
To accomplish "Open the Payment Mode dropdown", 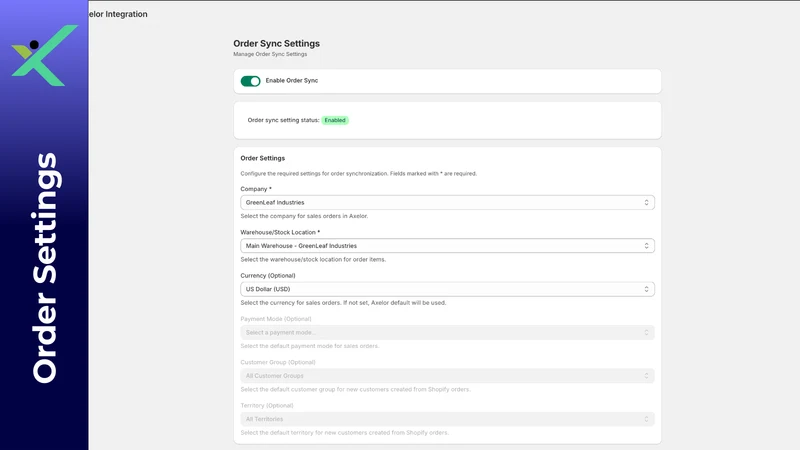I will coord(447,333).
